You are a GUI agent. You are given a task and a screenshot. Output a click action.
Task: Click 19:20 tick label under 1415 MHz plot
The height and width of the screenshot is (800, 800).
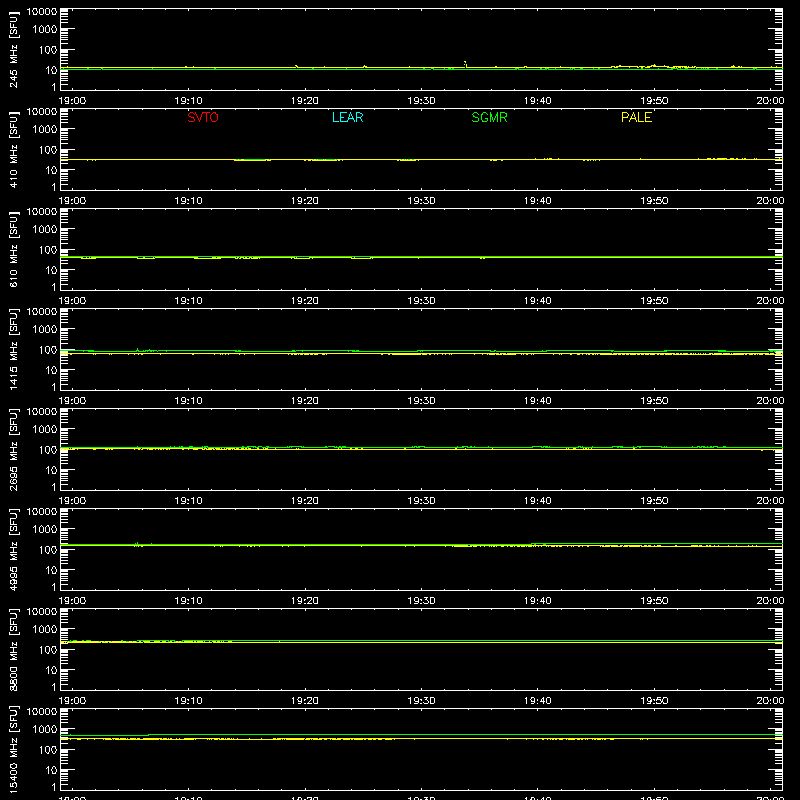point(305,401)
